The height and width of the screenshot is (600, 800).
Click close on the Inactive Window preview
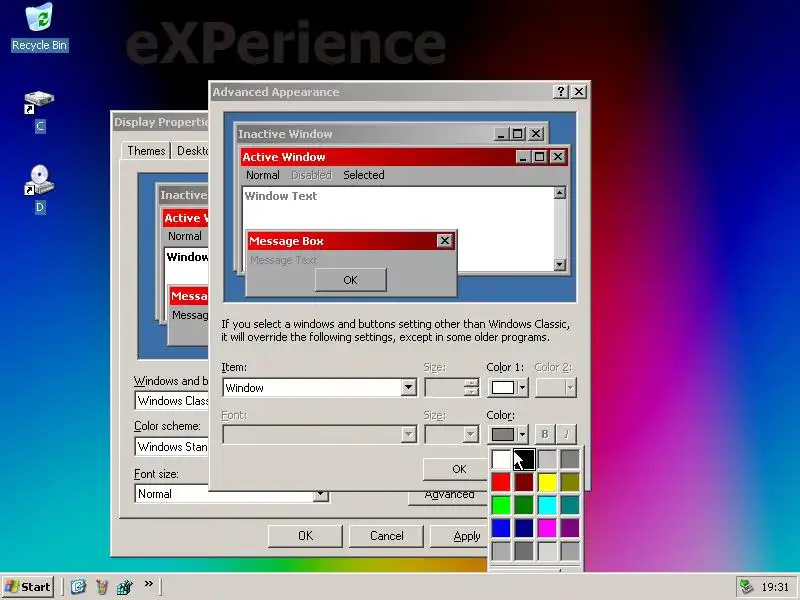536,134
